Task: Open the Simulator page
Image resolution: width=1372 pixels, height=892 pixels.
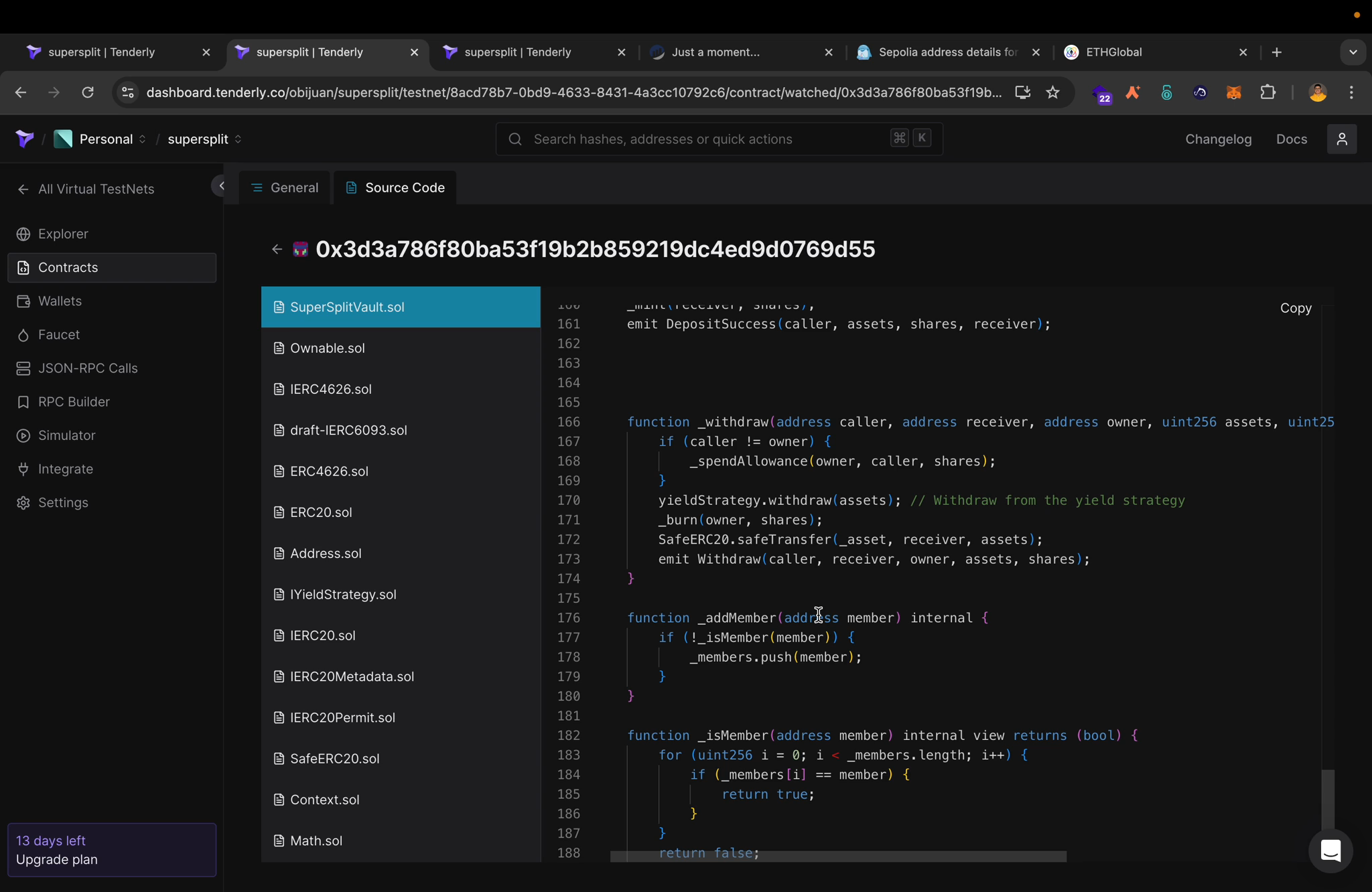Action: coord(111,435)
